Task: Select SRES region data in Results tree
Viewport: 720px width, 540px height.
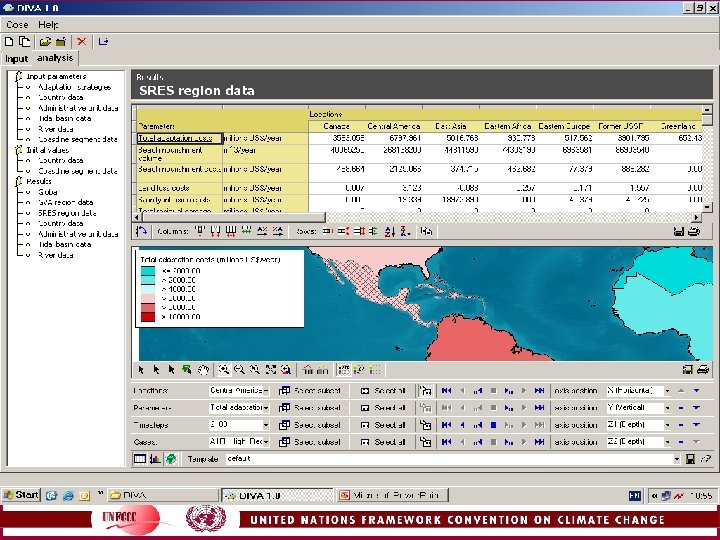Action: click(68, 213)
